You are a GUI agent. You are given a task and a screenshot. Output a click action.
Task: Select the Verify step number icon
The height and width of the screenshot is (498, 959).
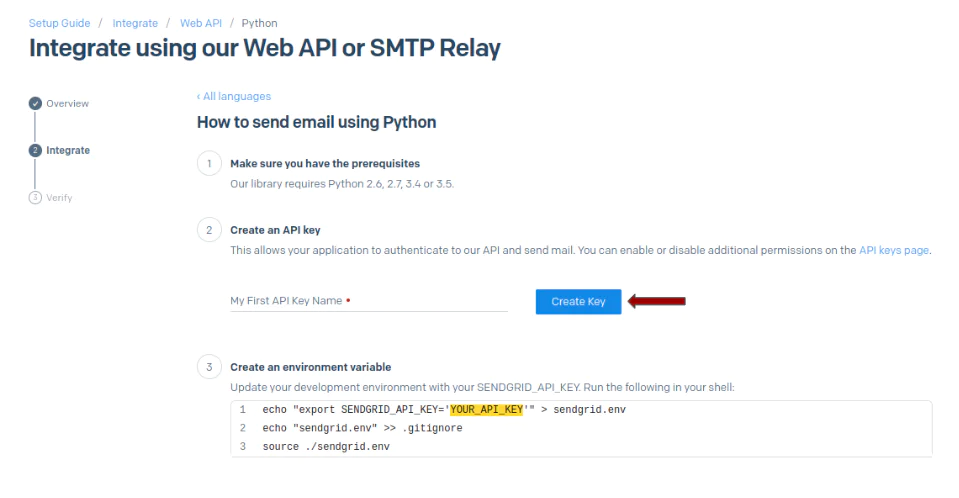[x=35, y=198]
